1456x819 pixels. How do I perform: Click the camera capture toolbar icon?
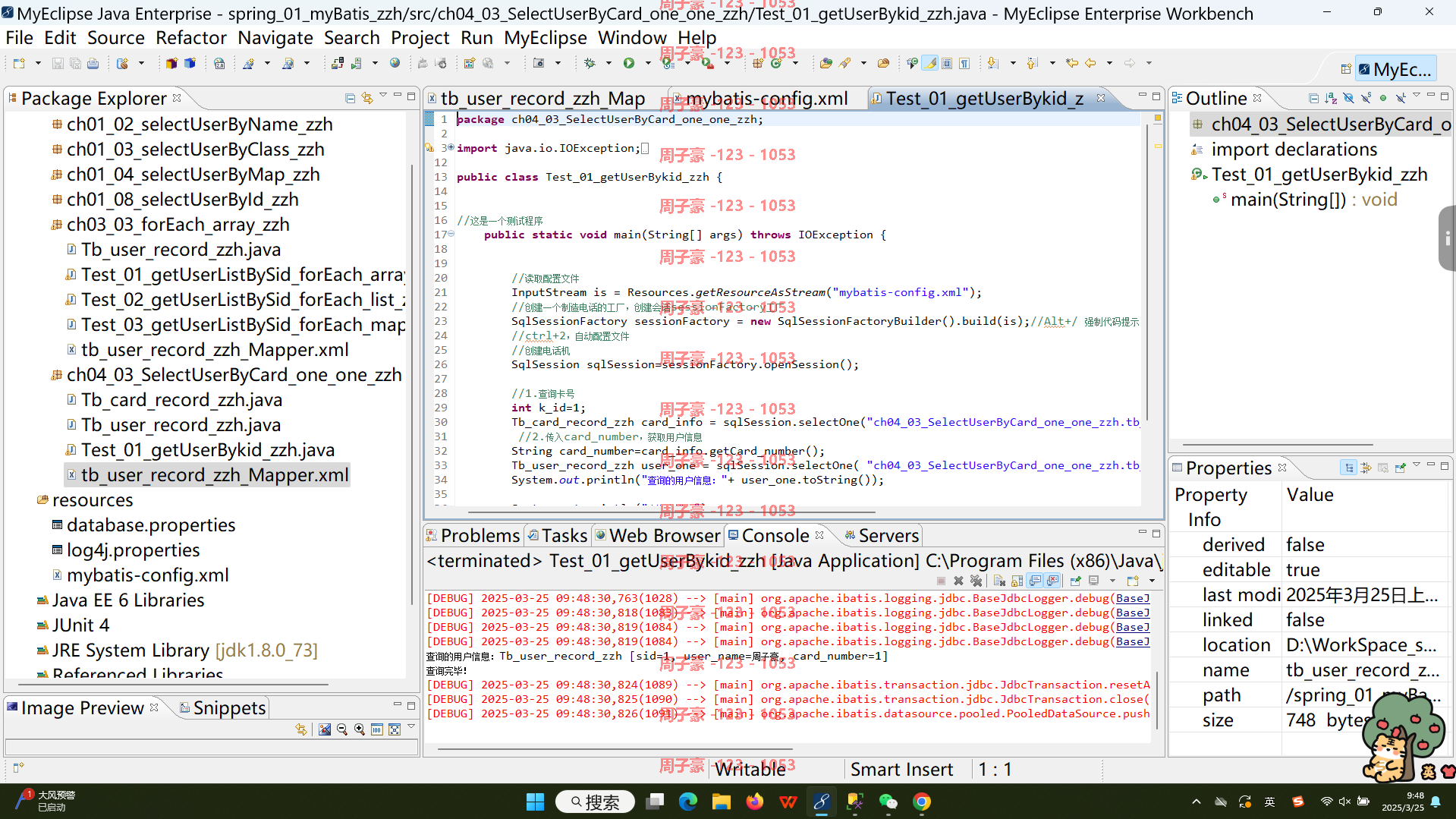[539, 64]
